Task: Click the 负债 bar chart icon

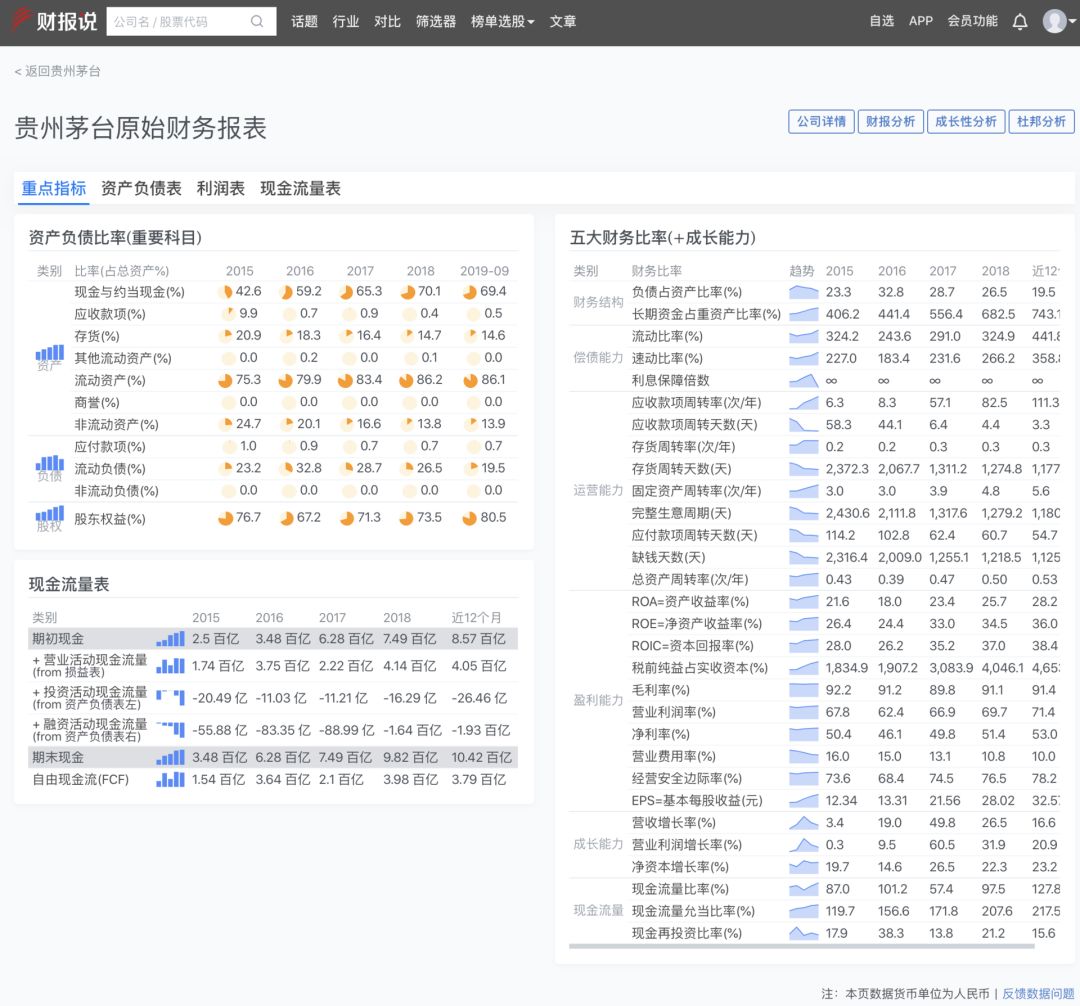Action: click(50, 464)
